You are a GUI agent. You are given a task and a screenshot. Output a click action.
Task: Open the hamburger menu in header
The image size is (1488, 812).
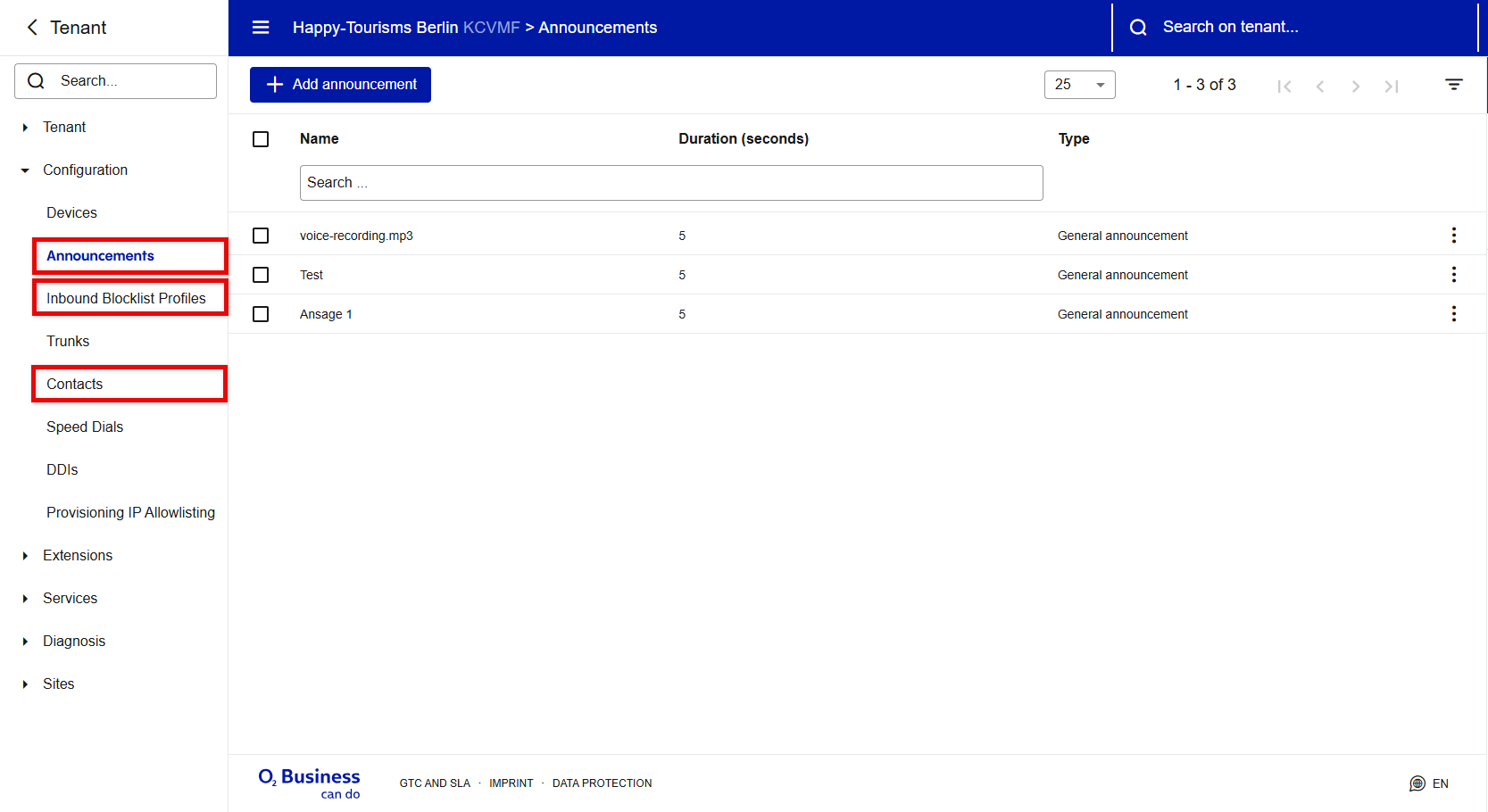(x=261, y=28)
